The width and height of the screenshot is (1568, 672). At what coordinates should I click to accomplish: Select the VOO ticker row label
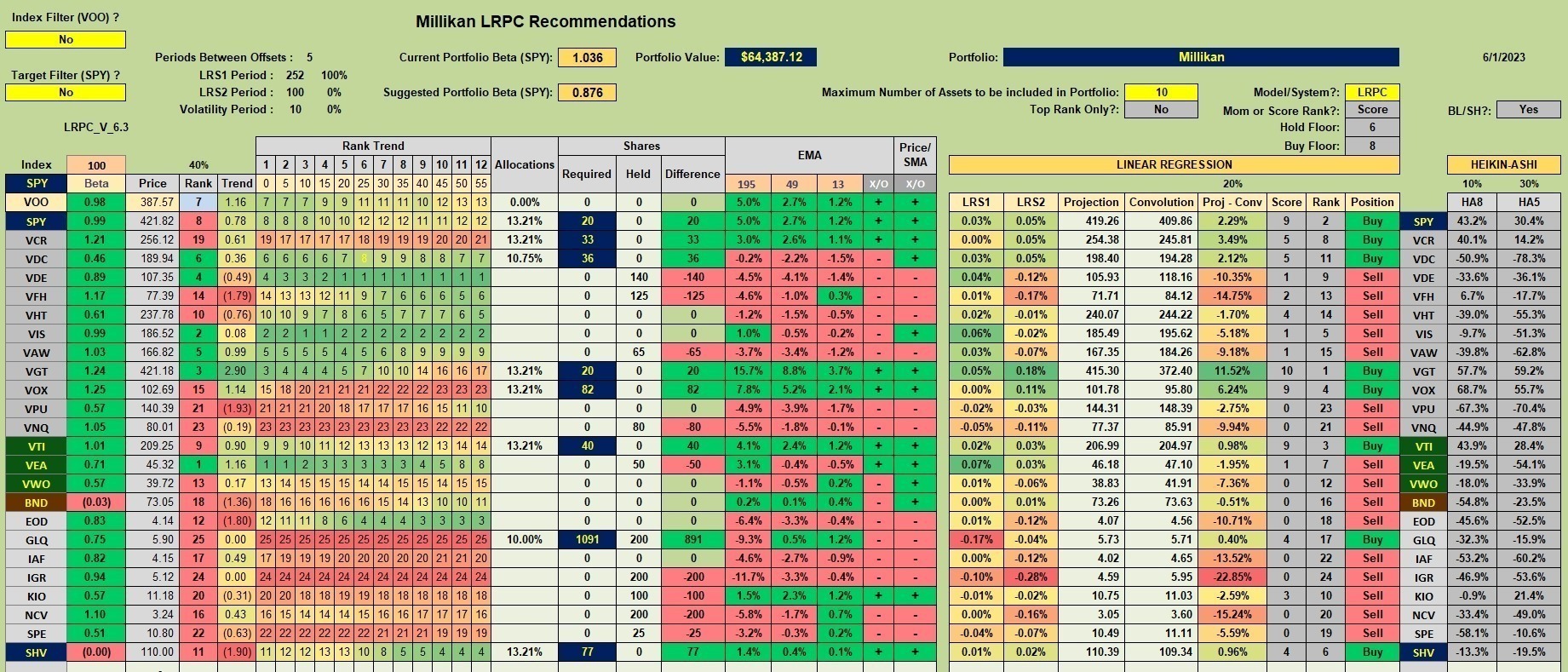pyautogui.click(x=36, y=203)
